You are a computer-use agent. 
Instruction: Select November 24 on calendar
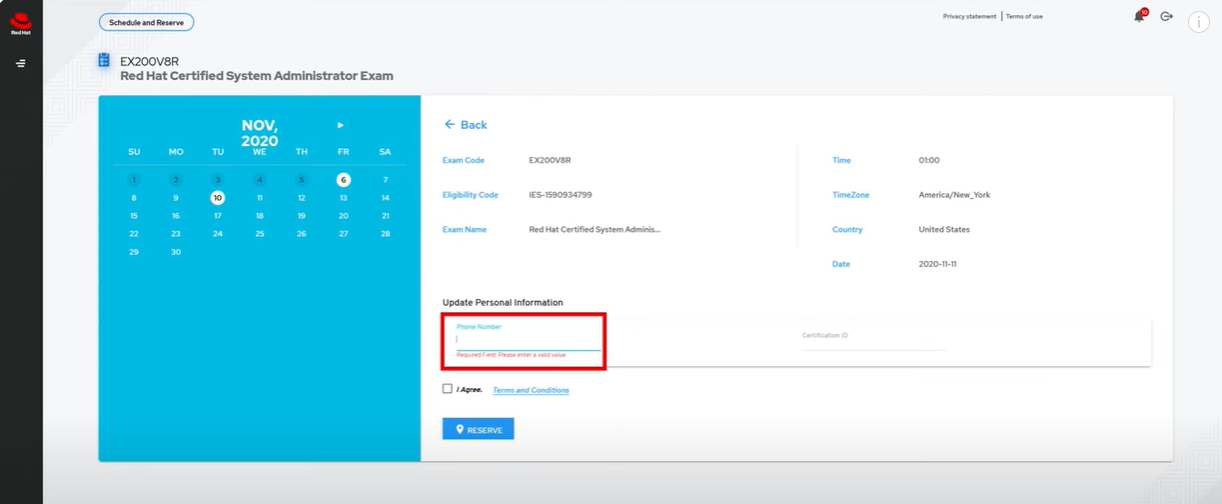coord(217,234)
